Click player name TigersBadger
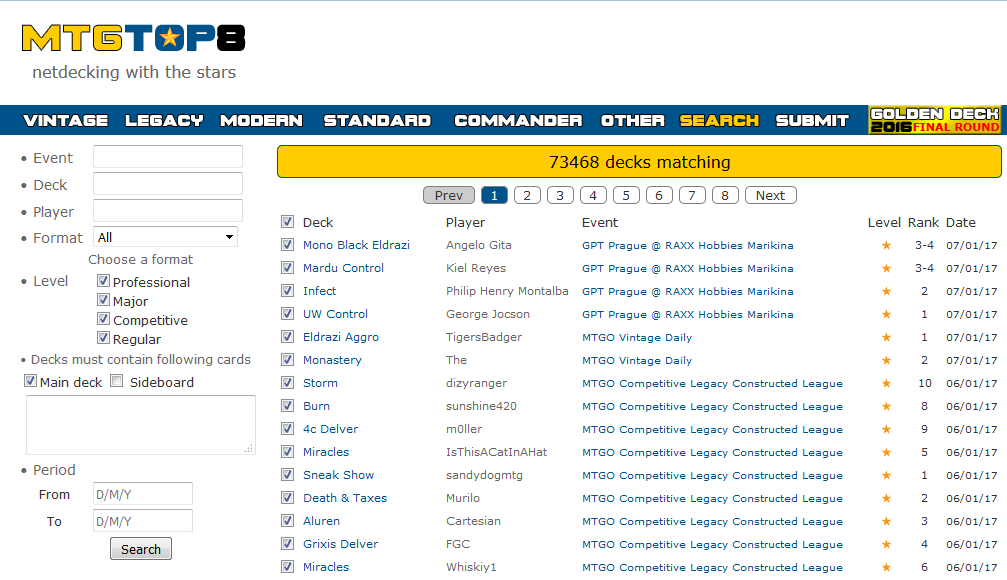This screenshot has width=1007, height=580. coord(484,337)
